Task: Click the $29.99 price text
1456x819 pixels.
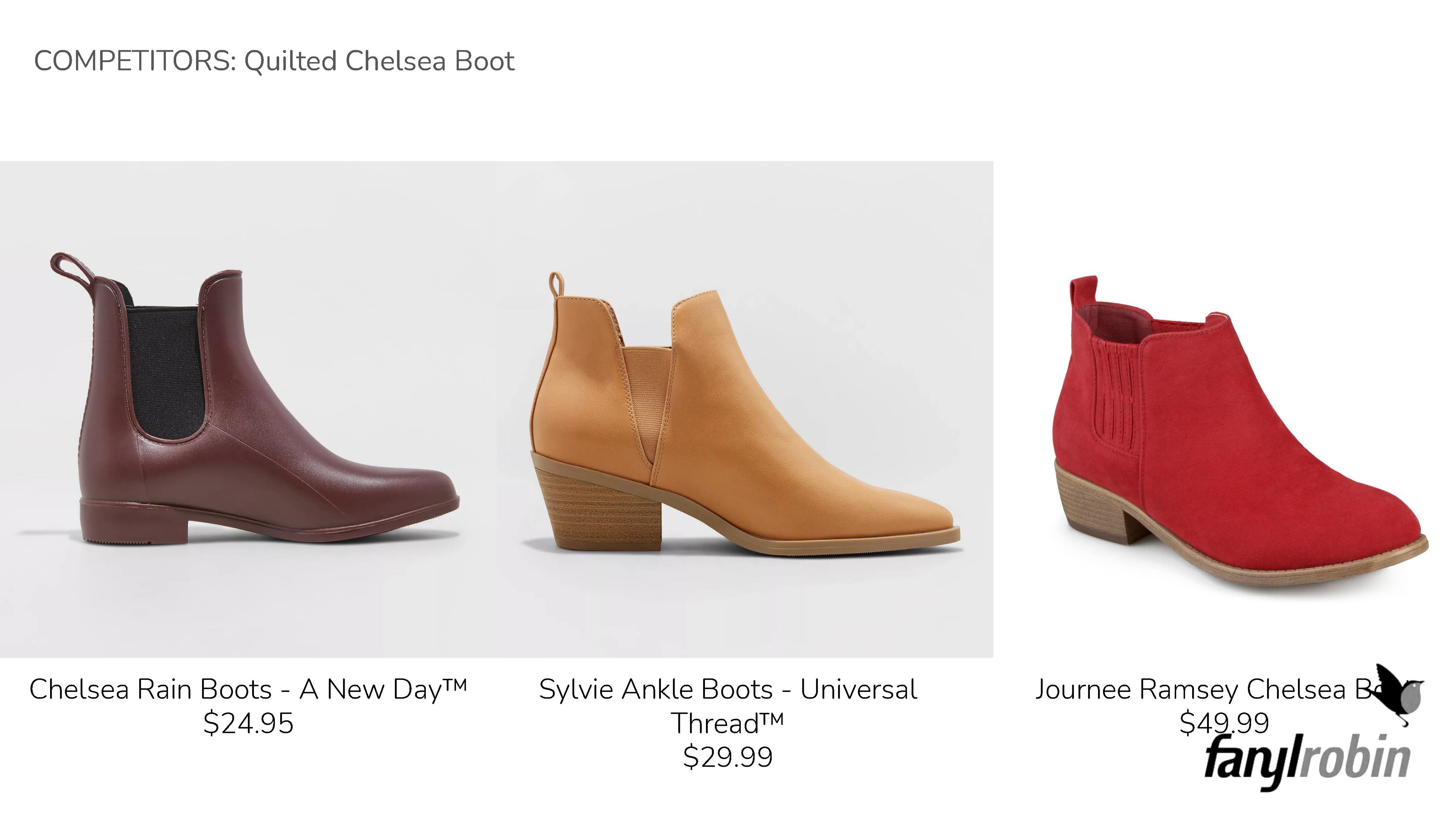Action: point(728,757)
